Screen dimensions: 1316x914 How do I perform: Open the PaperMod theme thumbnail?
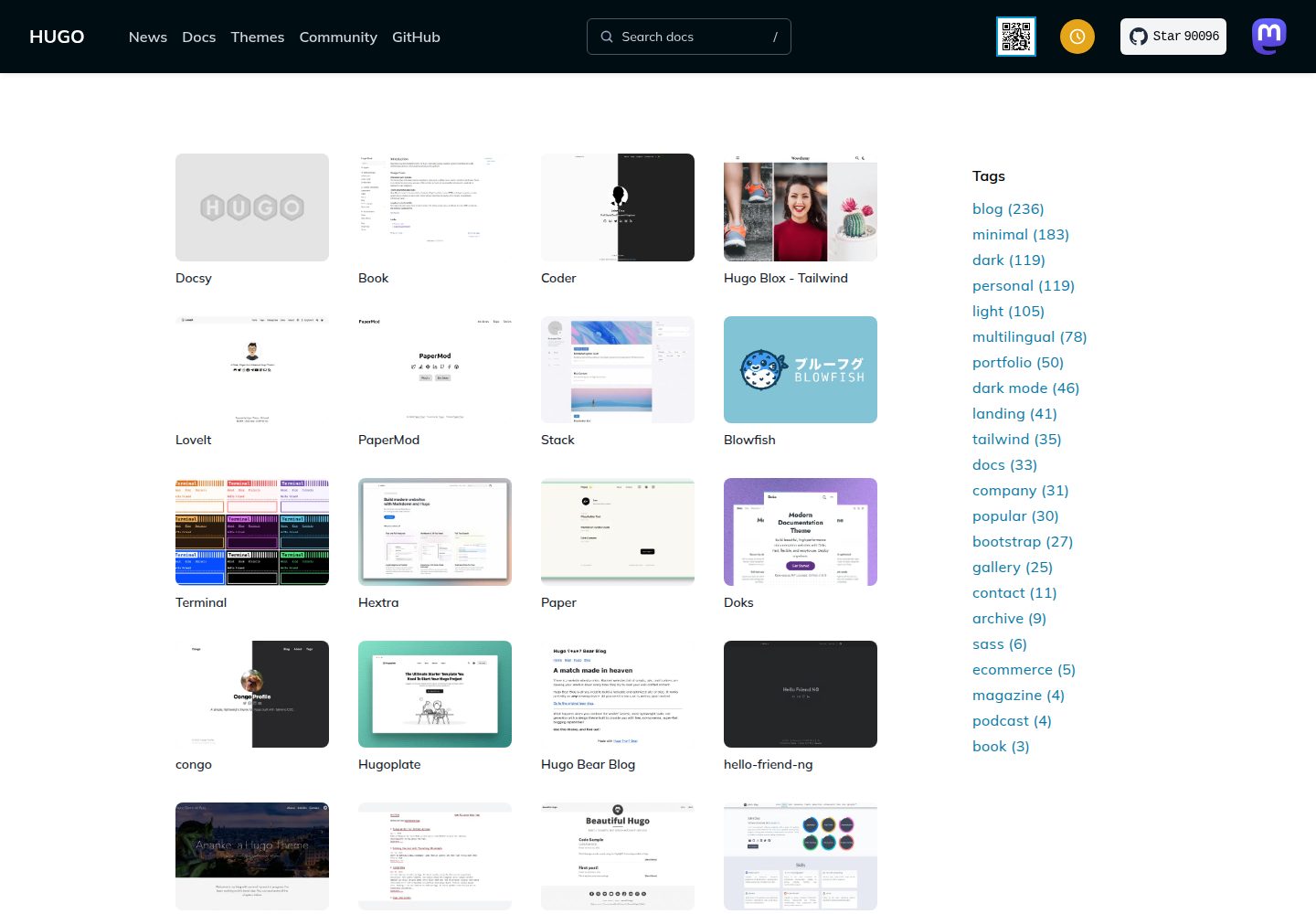(x=435, y=369)
